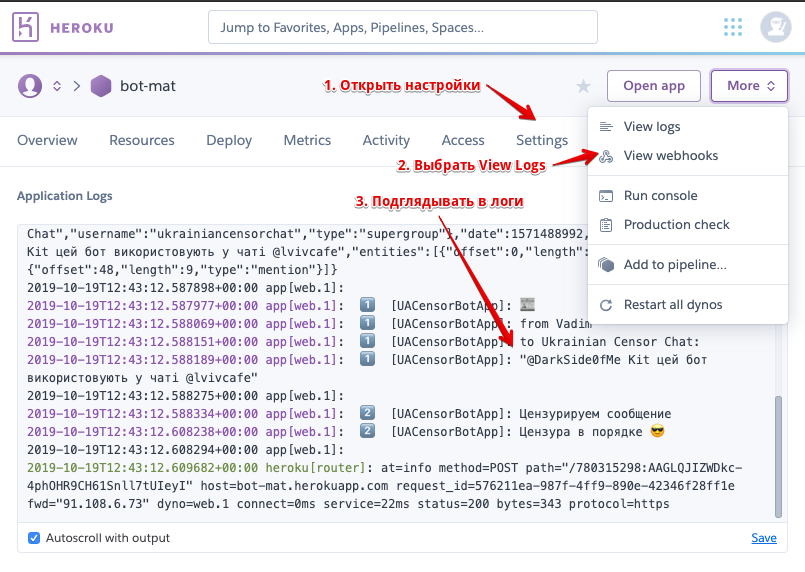Viewport: 805px width, 572px height.
Task: Click the Production check clipboard icon
Action: (606, 225)
